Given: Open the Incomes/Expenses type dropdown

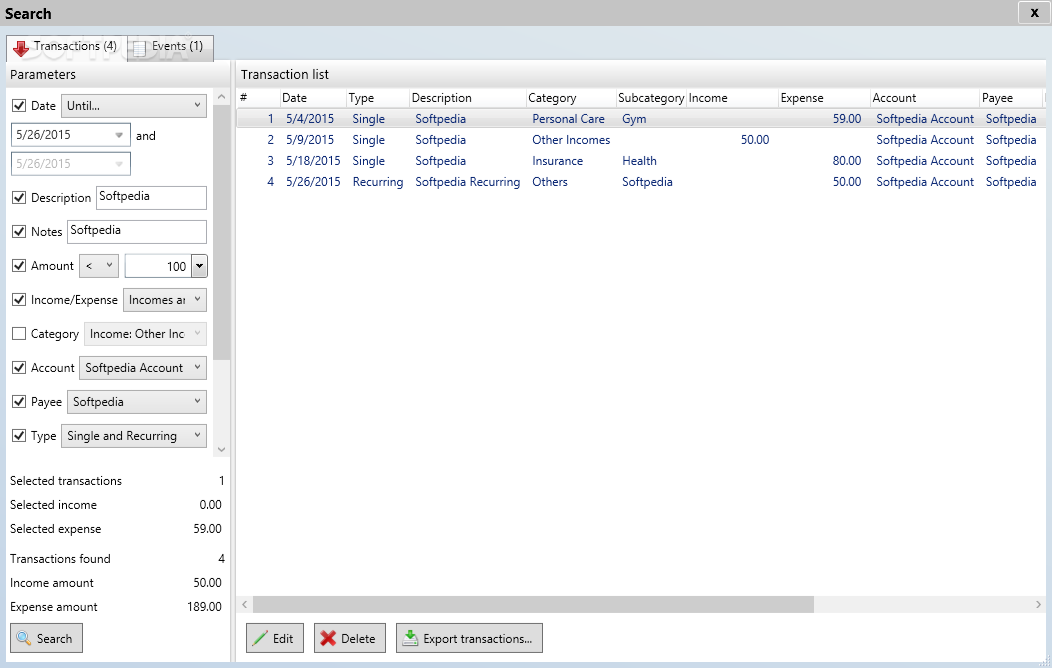Looking at the screenshot, I should (x=164, y=300).
